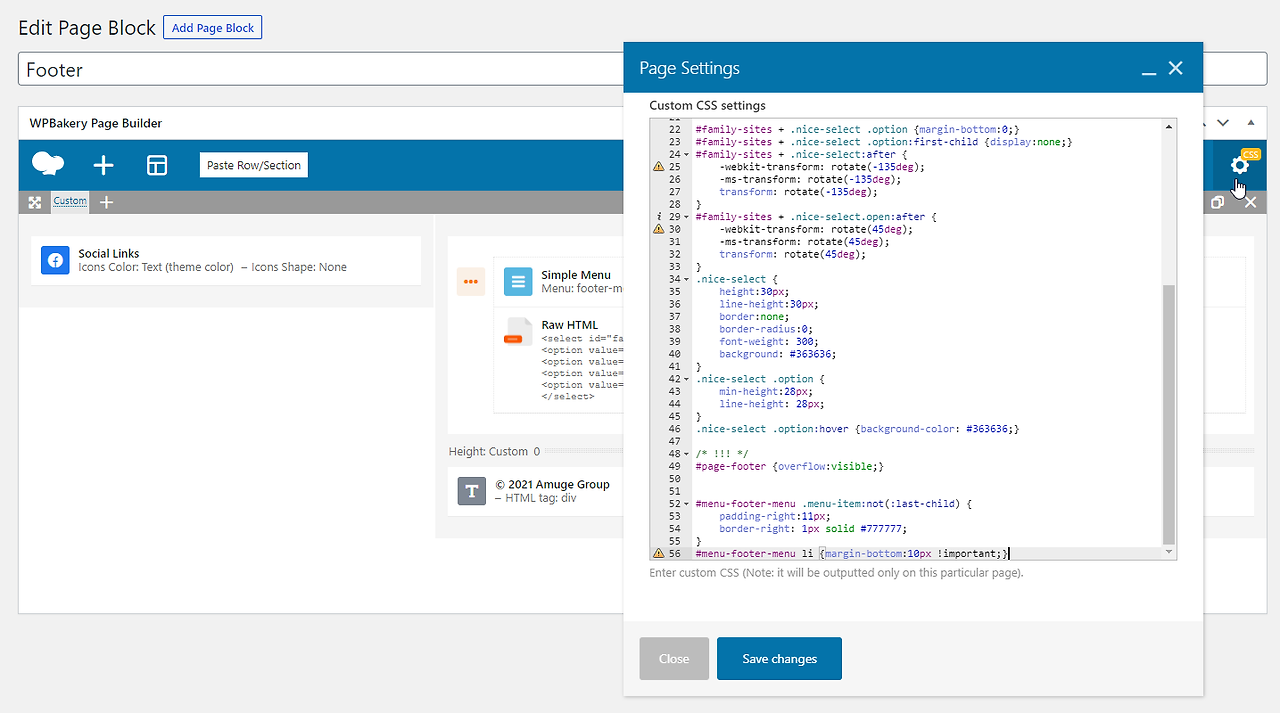Click Add Page Block button
The width and height of the screenshot is (1280, 713).
click(x=212, y=28)
